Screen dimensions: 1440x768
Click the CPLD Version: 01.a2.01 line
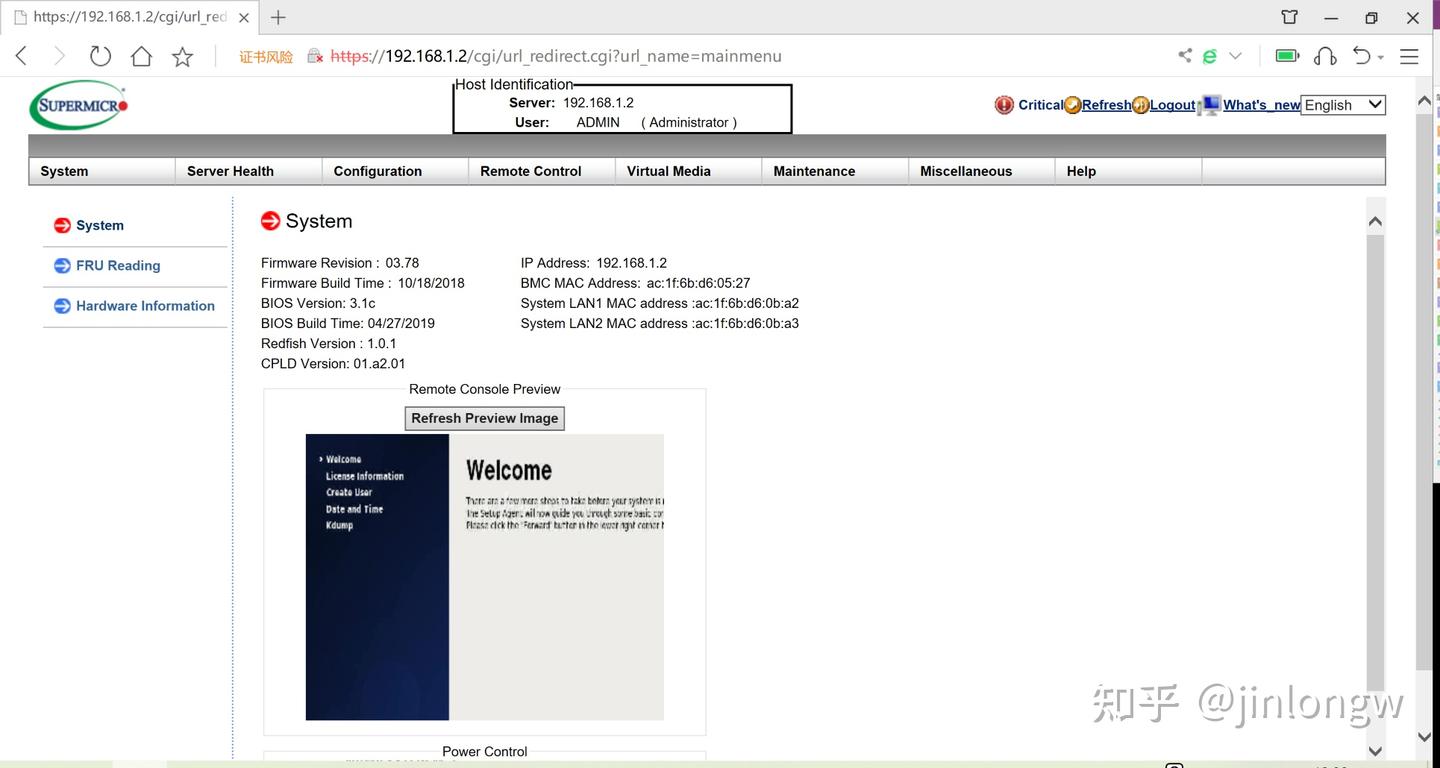click(333, 364)
